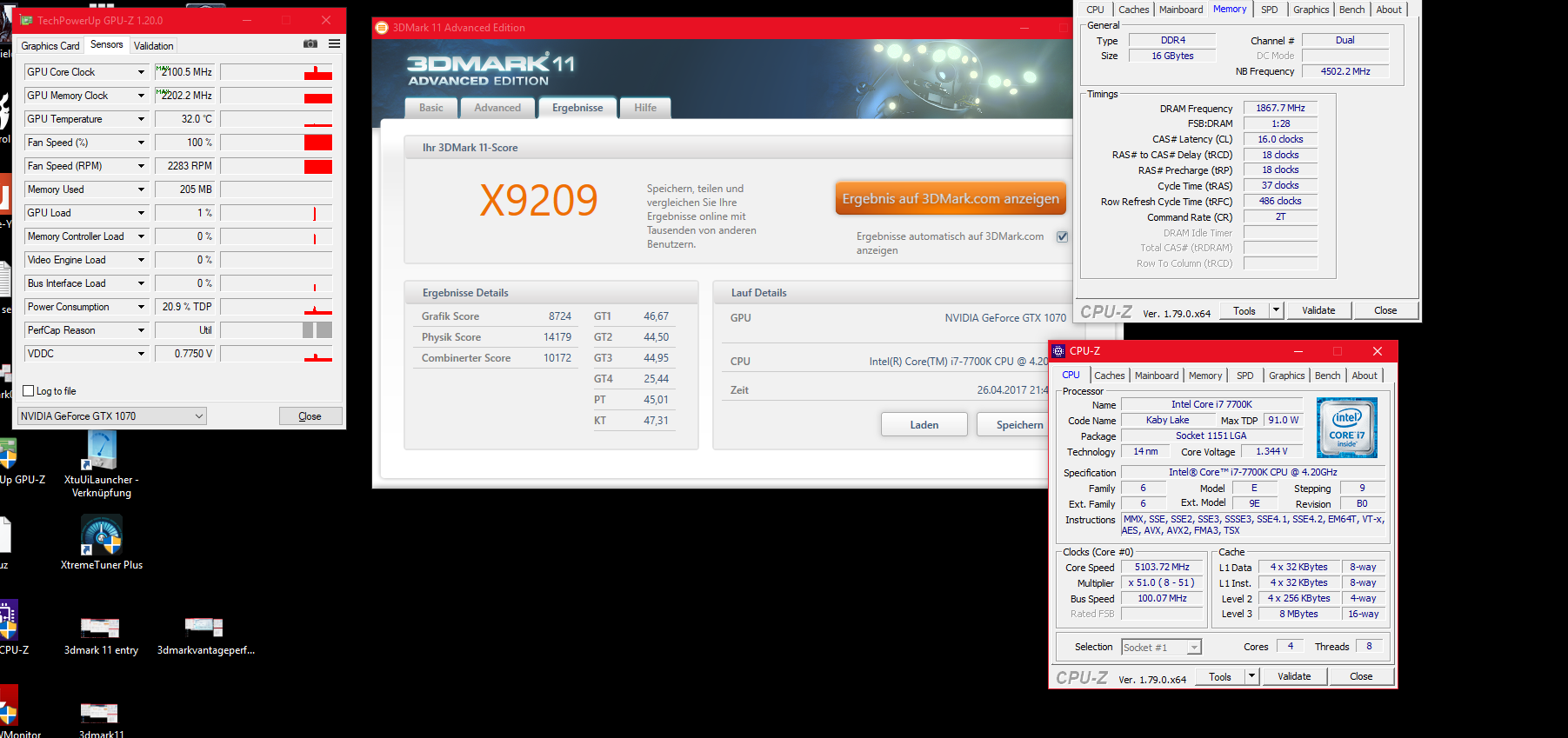Select the Advanced tab in 3DMark 11
Screen dimensions: 1568x738
(x=497, y=108)
